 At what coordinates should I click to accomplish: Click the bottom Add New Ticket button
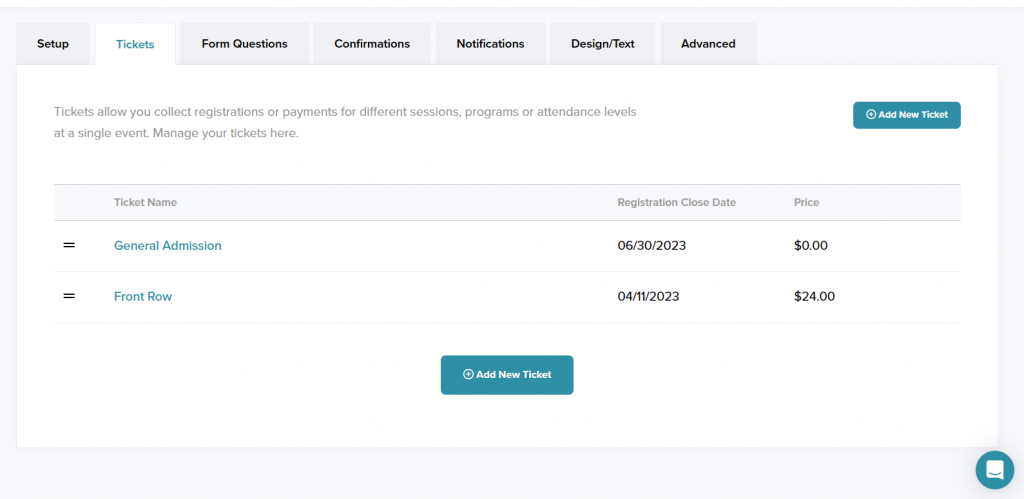(507, 375)
